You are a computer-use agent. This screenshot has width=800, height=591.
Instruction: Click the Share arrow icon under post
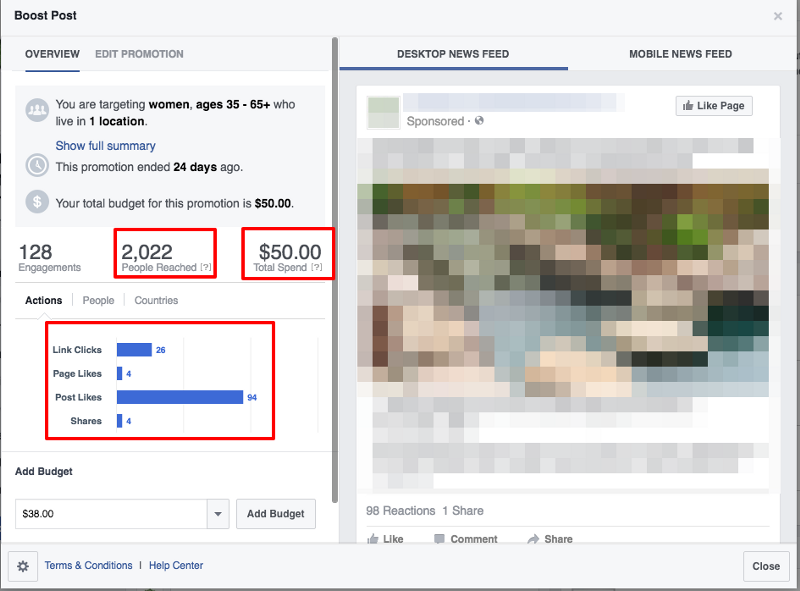point(533,539)
